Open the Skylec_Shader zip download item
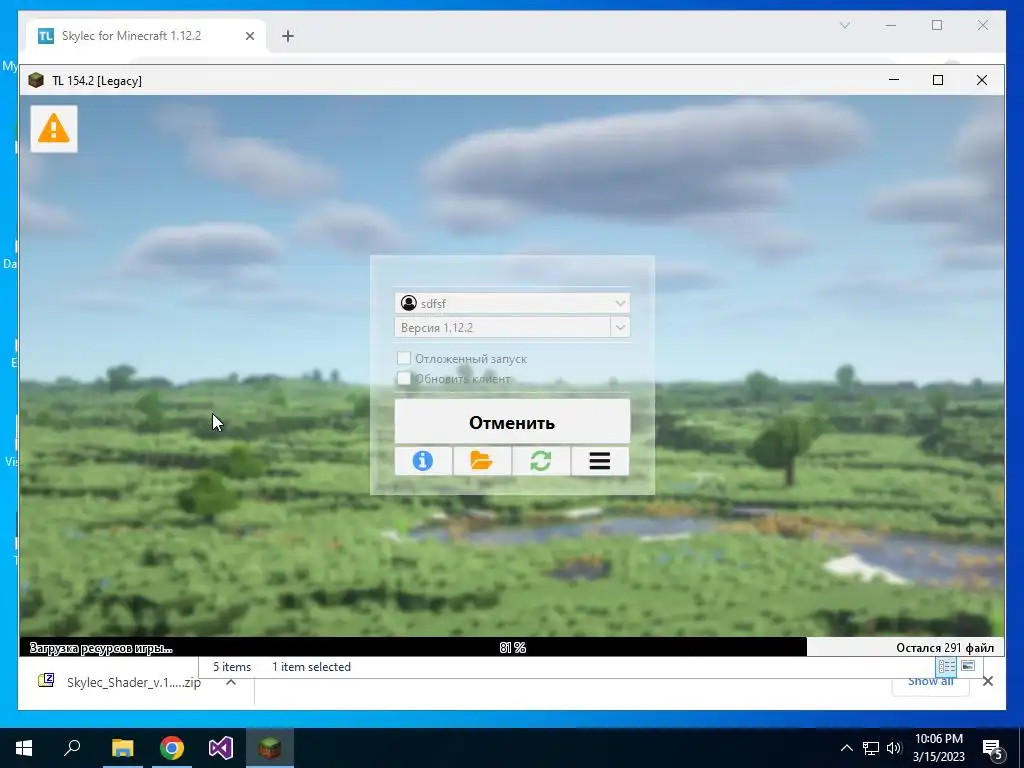The height and width of the screenshot is (768, 1024). click(x=133, y=682)
